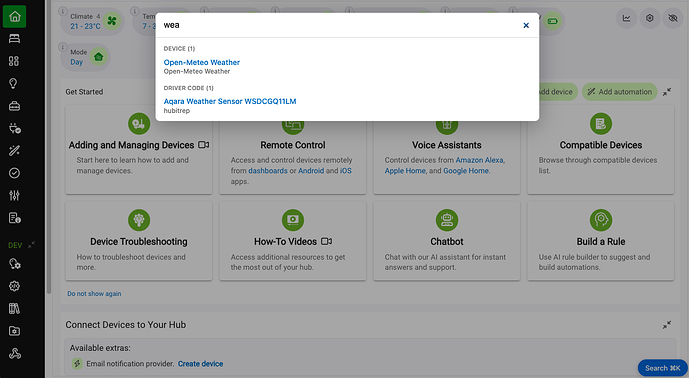Follow the Google Home link
Image resolution: width=689 pixels, height=378 pixels.
[466, 171]
